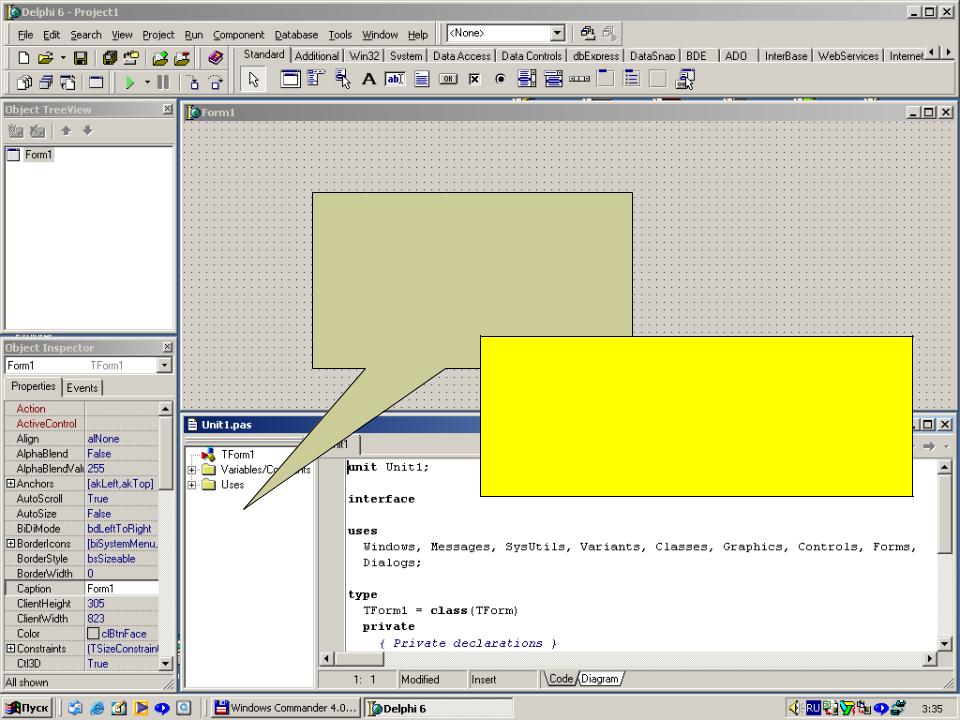
Task: Select the ComboBox component icon
Action: [553, 78]
